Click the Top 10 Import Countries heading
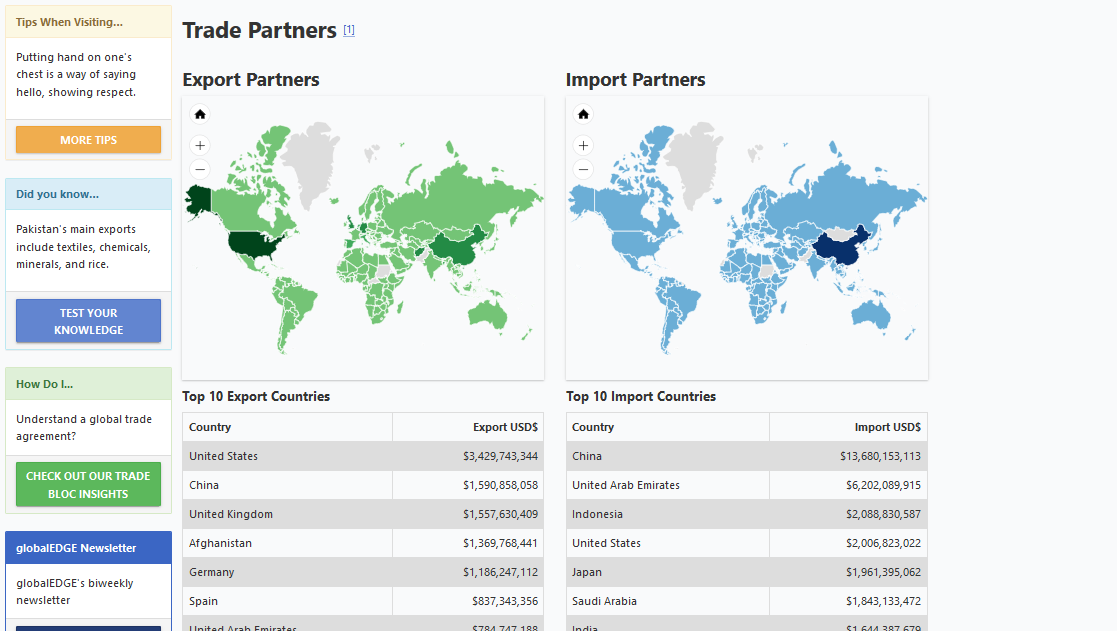 (641, 397)
